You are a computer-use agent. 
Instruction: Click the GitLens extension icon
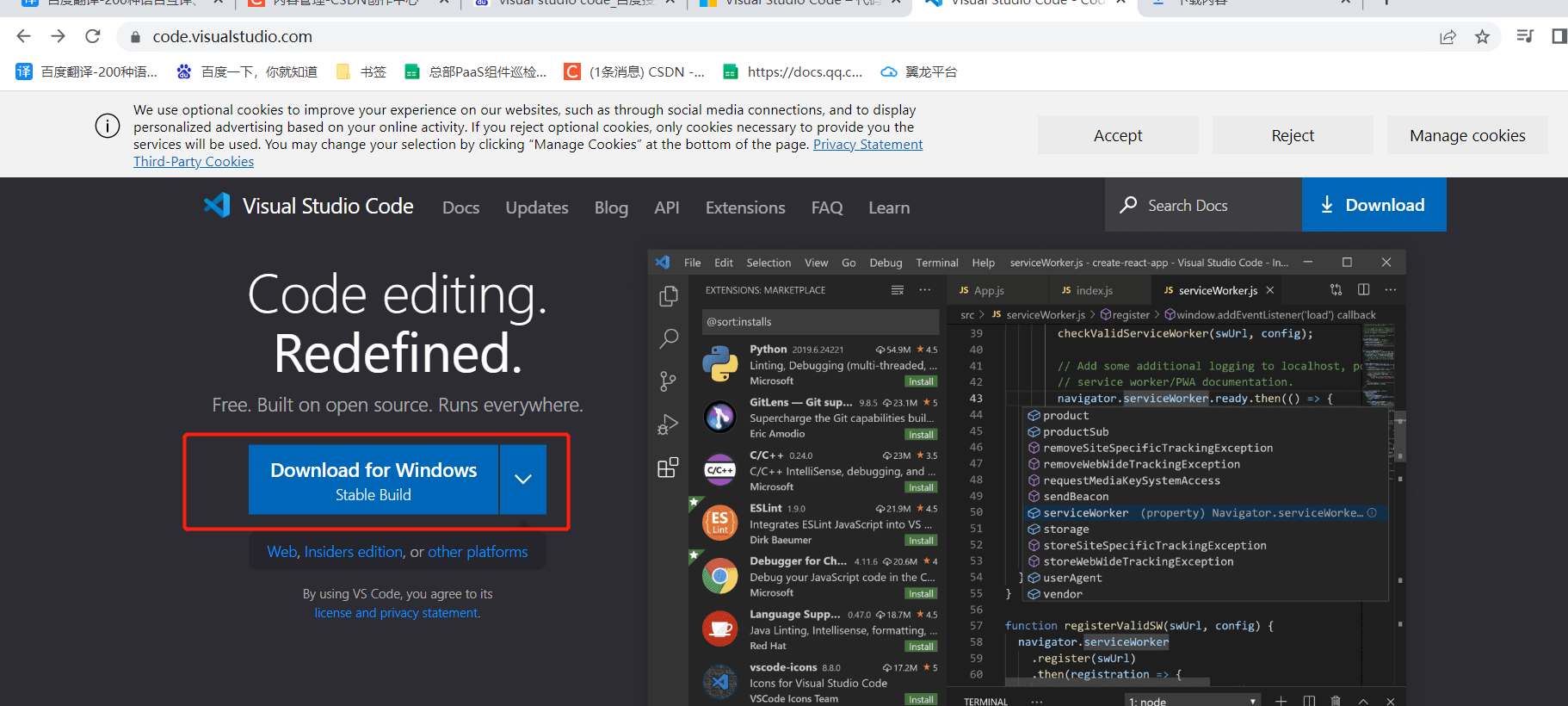click(720, 417)
